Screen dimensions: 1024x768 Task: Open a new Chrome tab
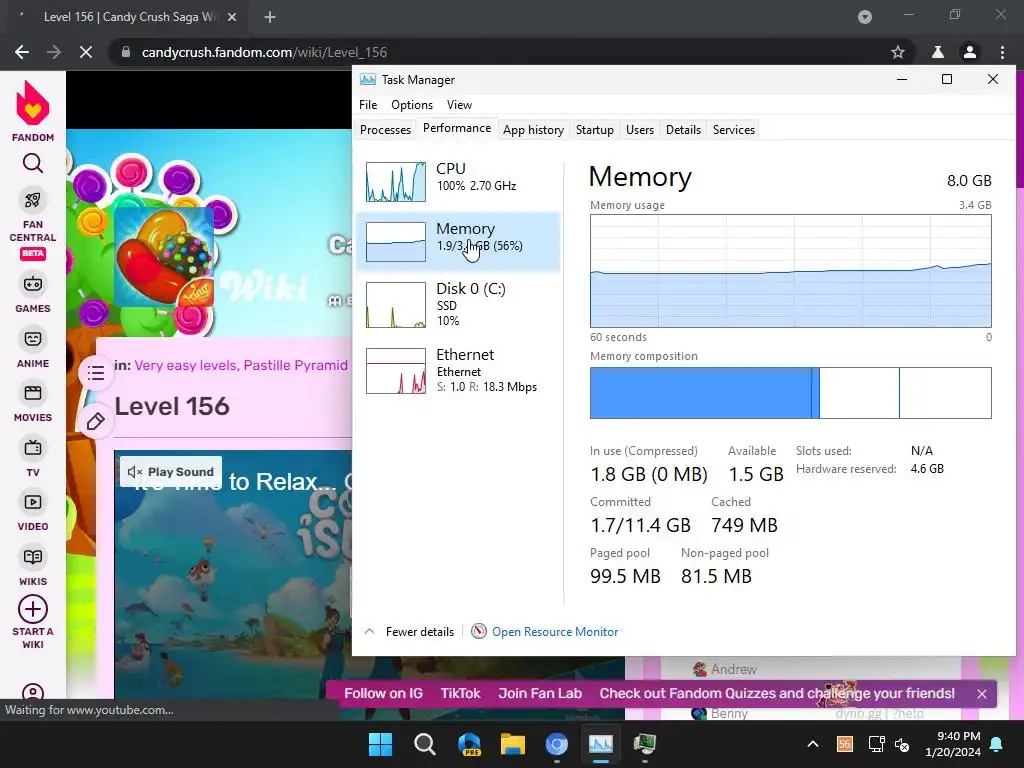click(270, 17)
